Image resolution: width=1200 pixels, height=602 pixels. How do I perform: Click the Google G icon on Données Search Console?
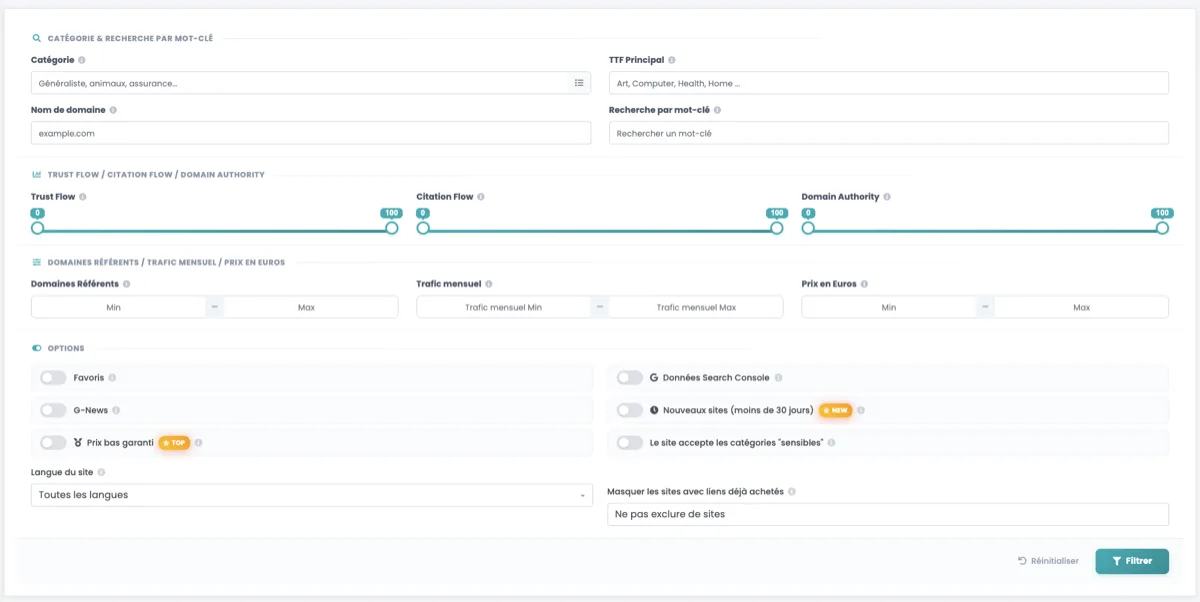(654, 377)
